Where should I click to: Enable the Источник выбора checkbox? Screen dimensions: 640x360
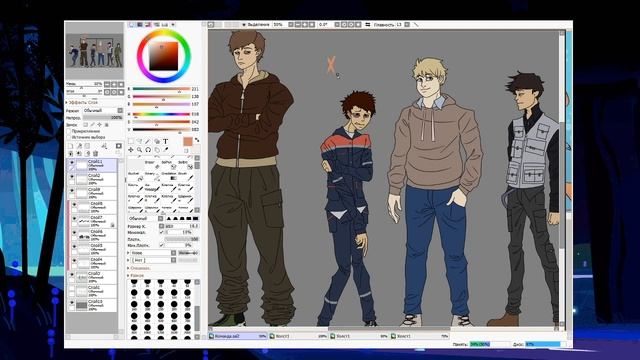[x=69, y=137]
